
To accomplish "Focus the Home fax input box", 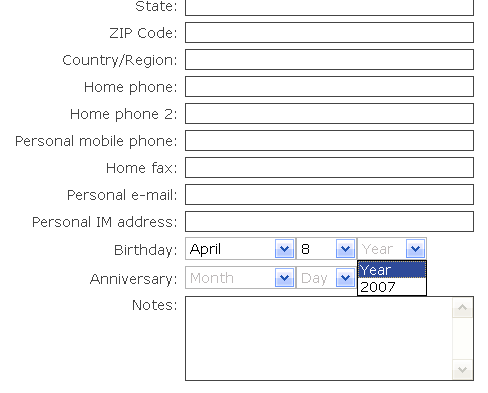I will click(329, 168).
